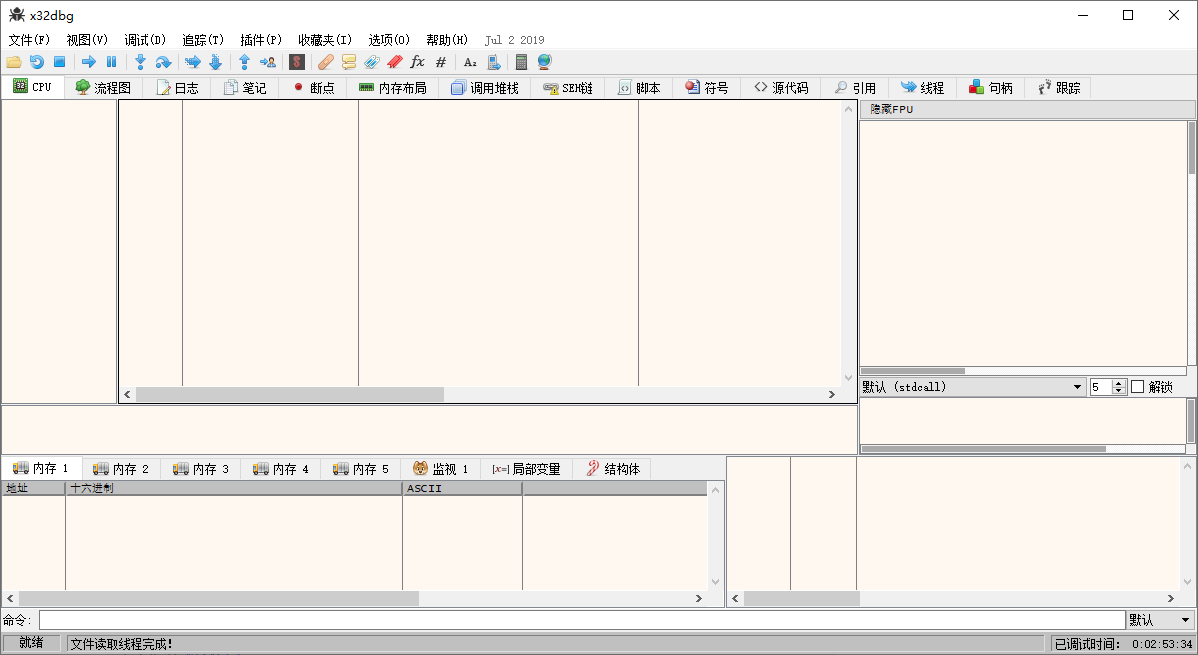1198x655 pixels.
Task: Click the stop debugging square icon
Action: coord(59,62)
